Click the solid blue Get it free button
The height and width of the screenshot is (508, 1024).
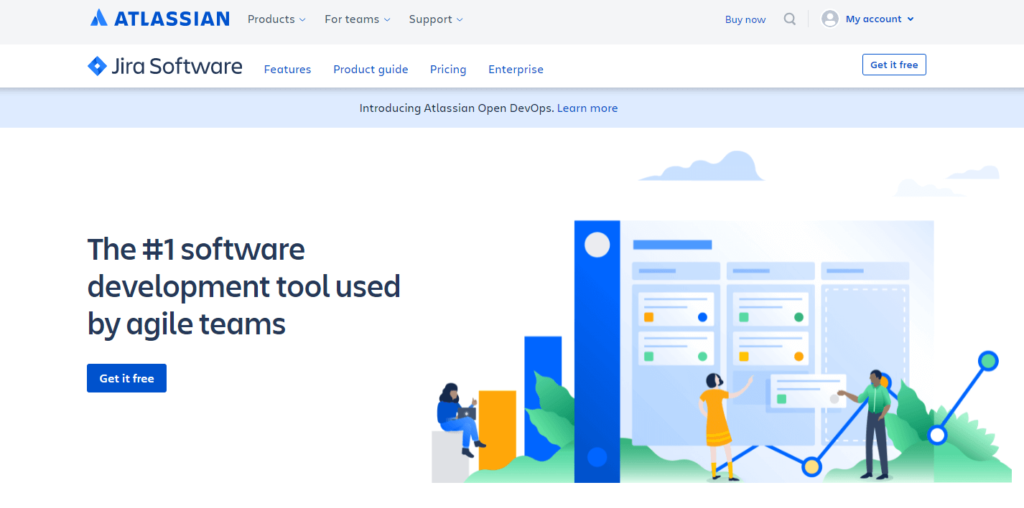127,378
